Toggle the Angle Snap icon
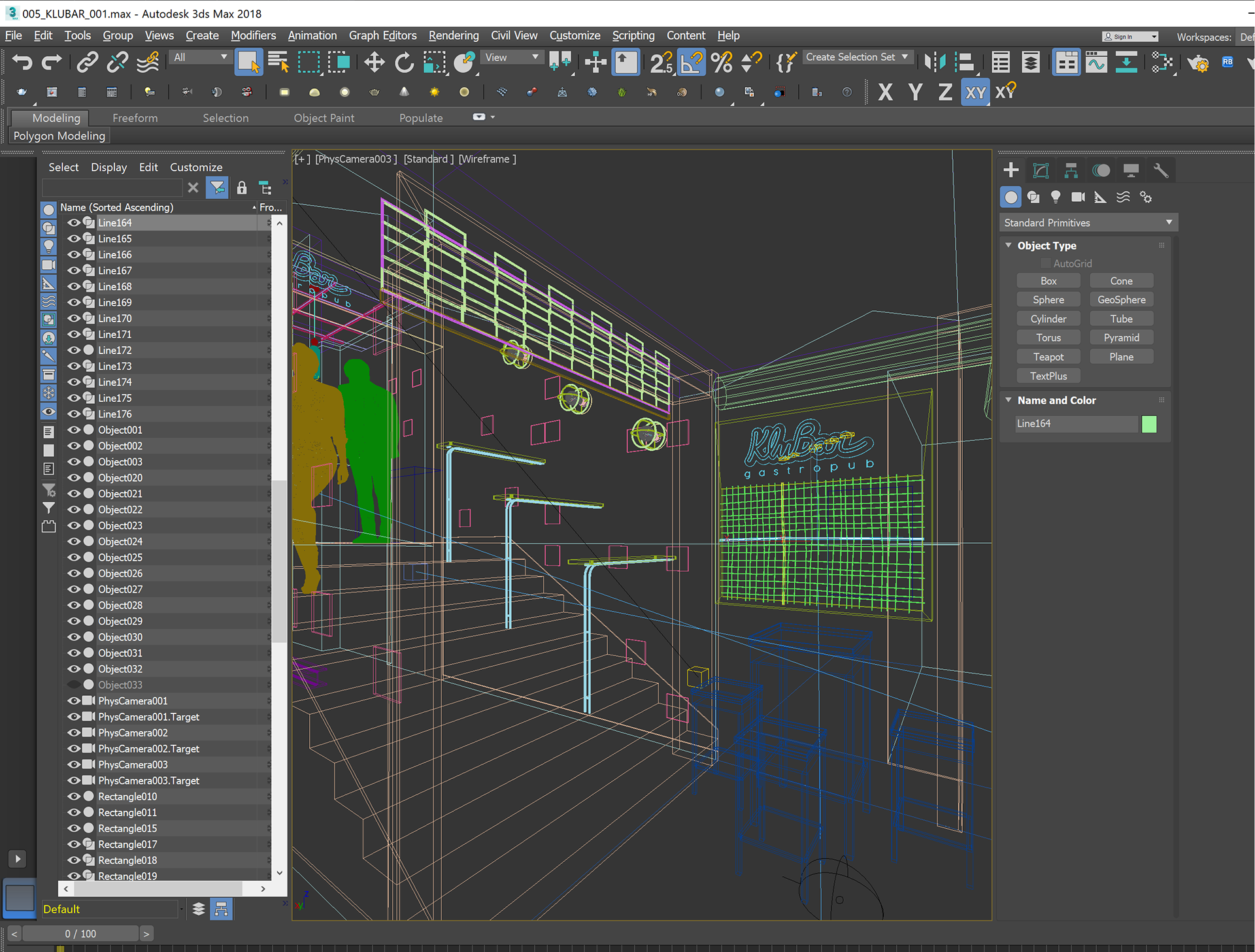This screenshot has width=1255, height=952. tap(692, 63)
